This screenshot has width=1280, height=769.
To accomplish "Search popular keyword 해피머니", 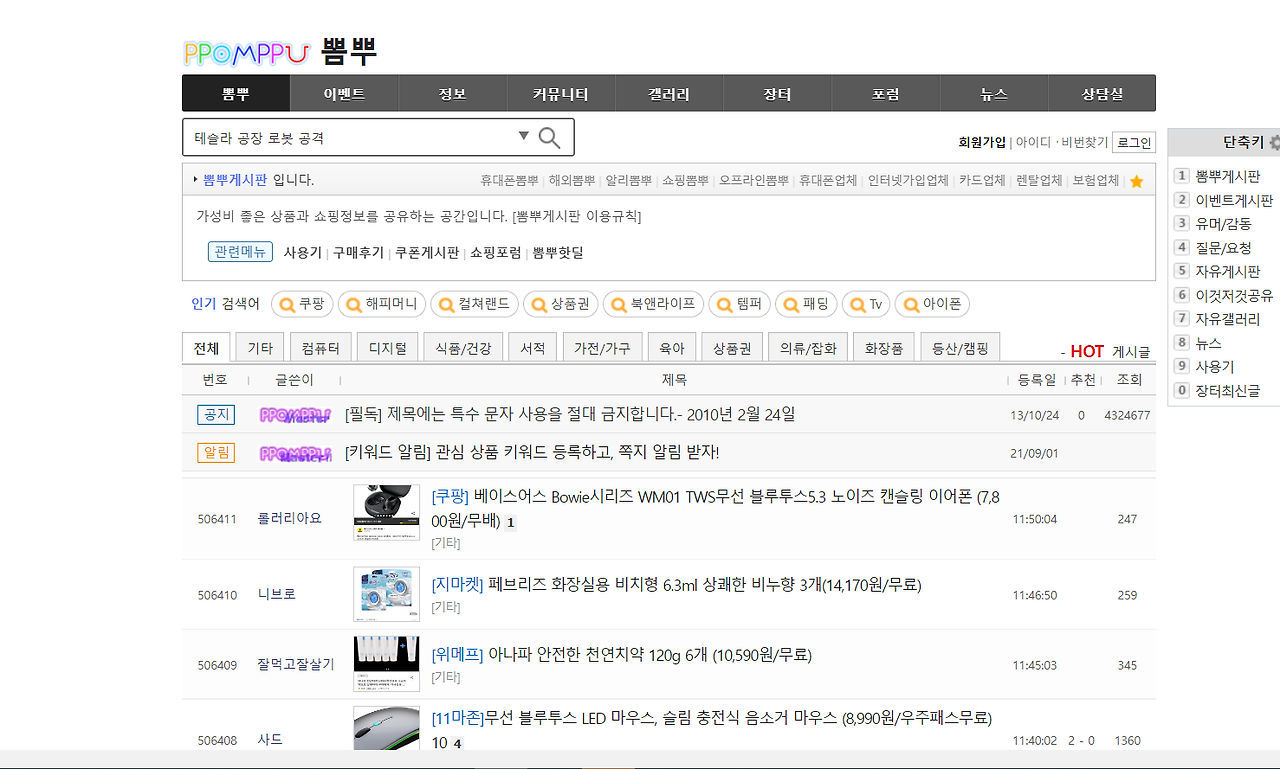I will click(x=383, y=304).
